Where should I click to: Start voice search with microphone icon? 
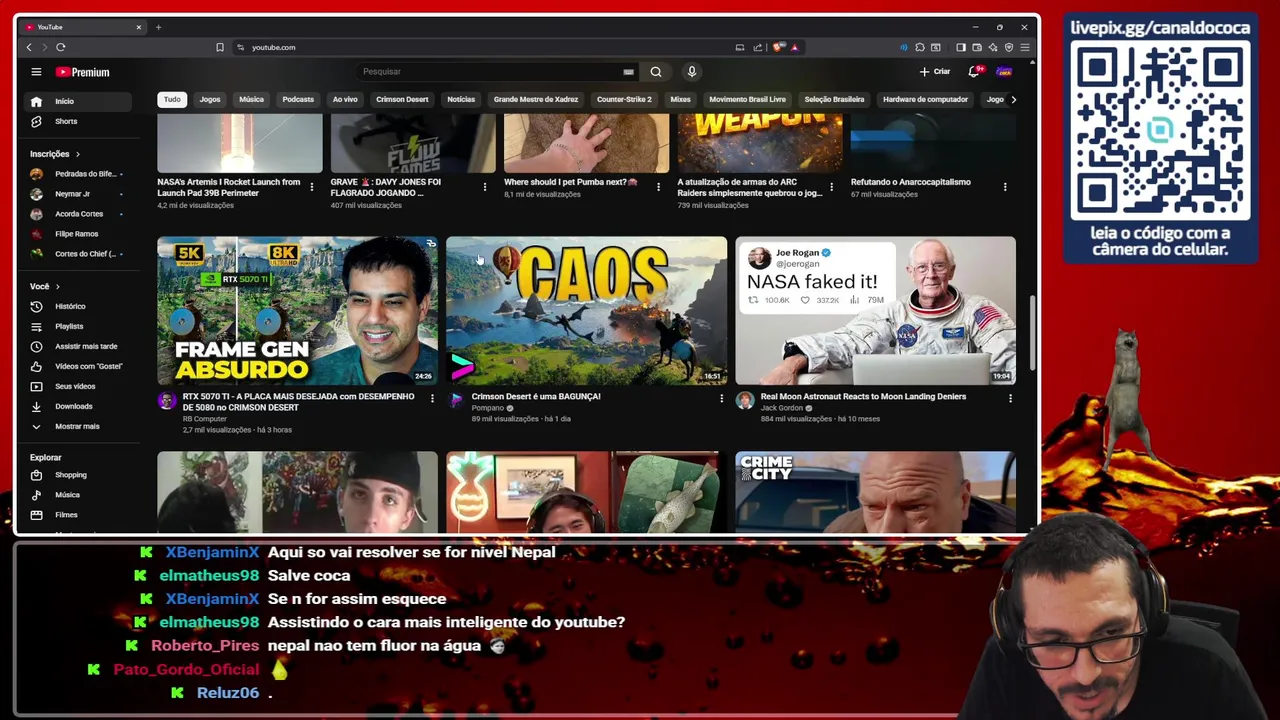tap(691, 72)
